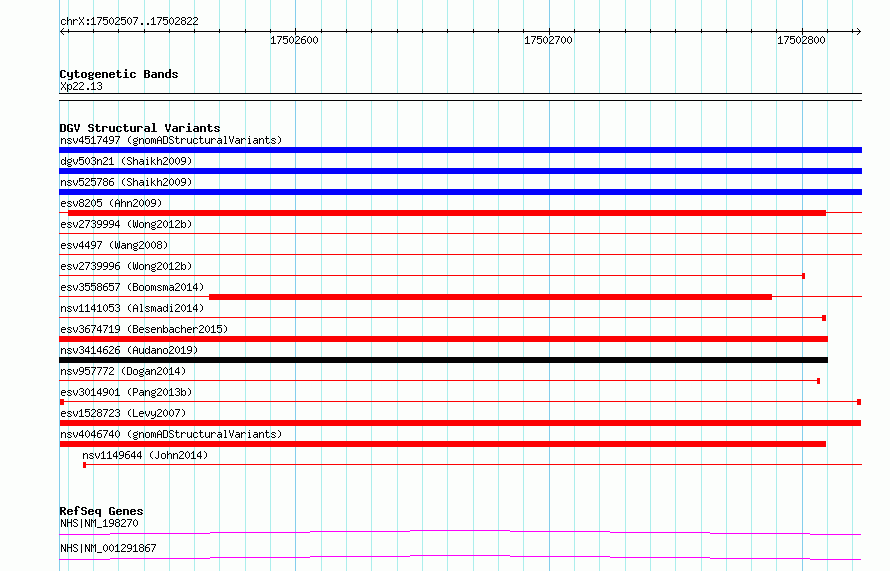Open esv3674719 (Besenbacher2015) variant label
Image resolution: width=890 pixels, height=571 pixels.
144,329
